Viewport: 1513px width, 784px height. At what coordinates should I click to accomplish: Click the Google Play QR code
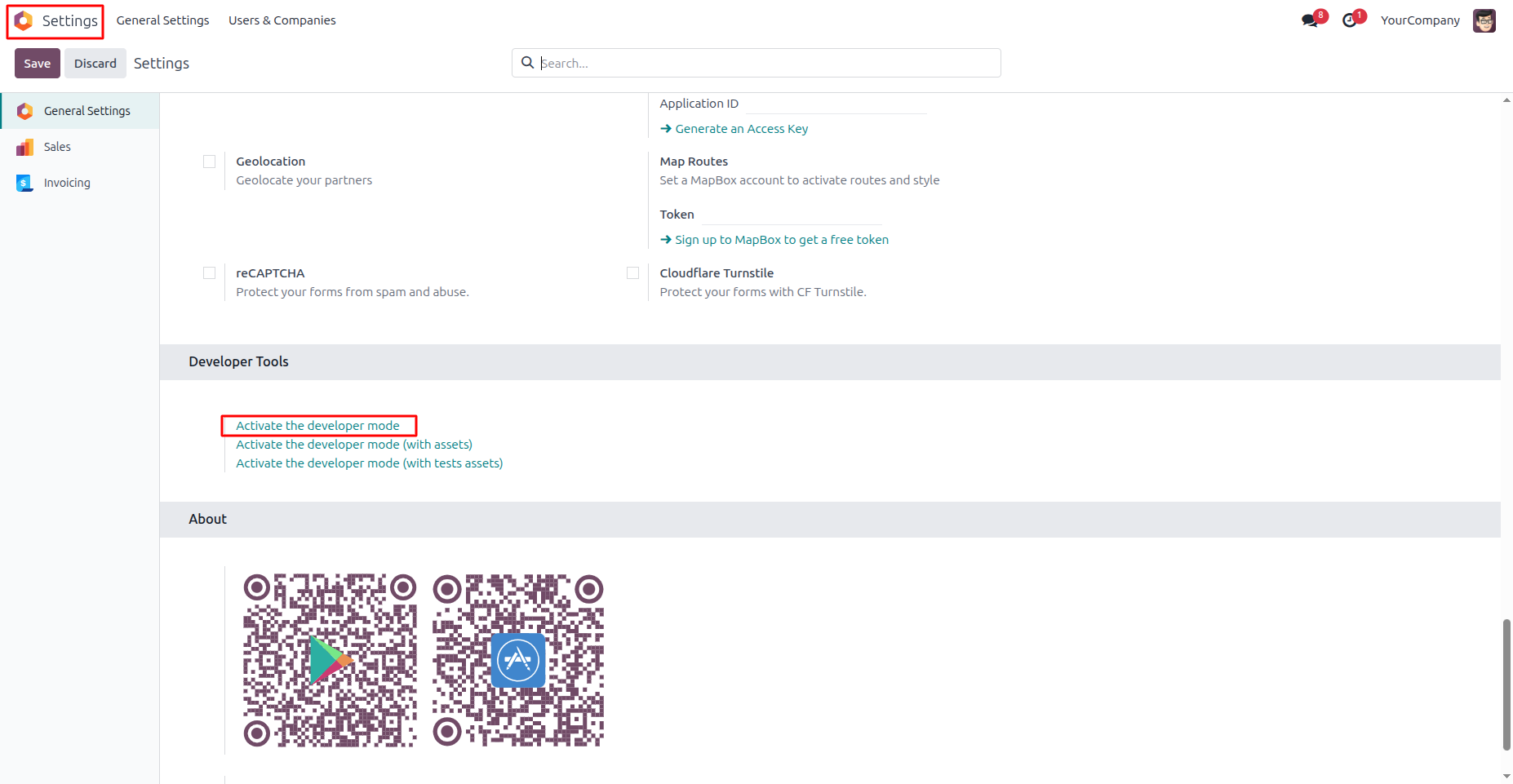click(330, 660)
